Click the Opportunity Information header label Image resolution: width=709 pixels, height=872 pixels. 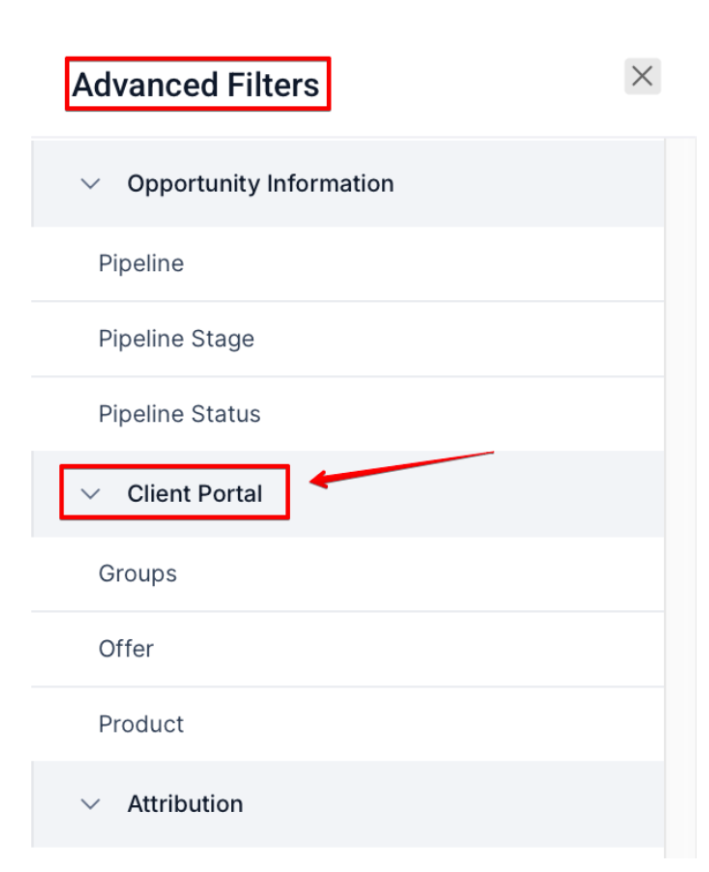pos(260,184)
